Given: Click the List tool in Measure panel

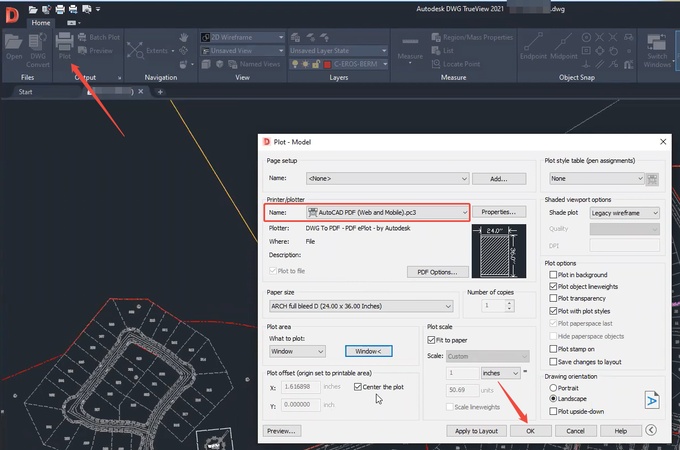Looking at the screenshot, I should 442,51.
